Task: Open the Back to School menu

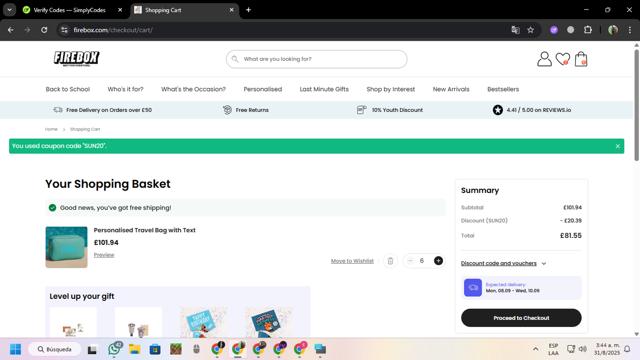Action: 68,89
